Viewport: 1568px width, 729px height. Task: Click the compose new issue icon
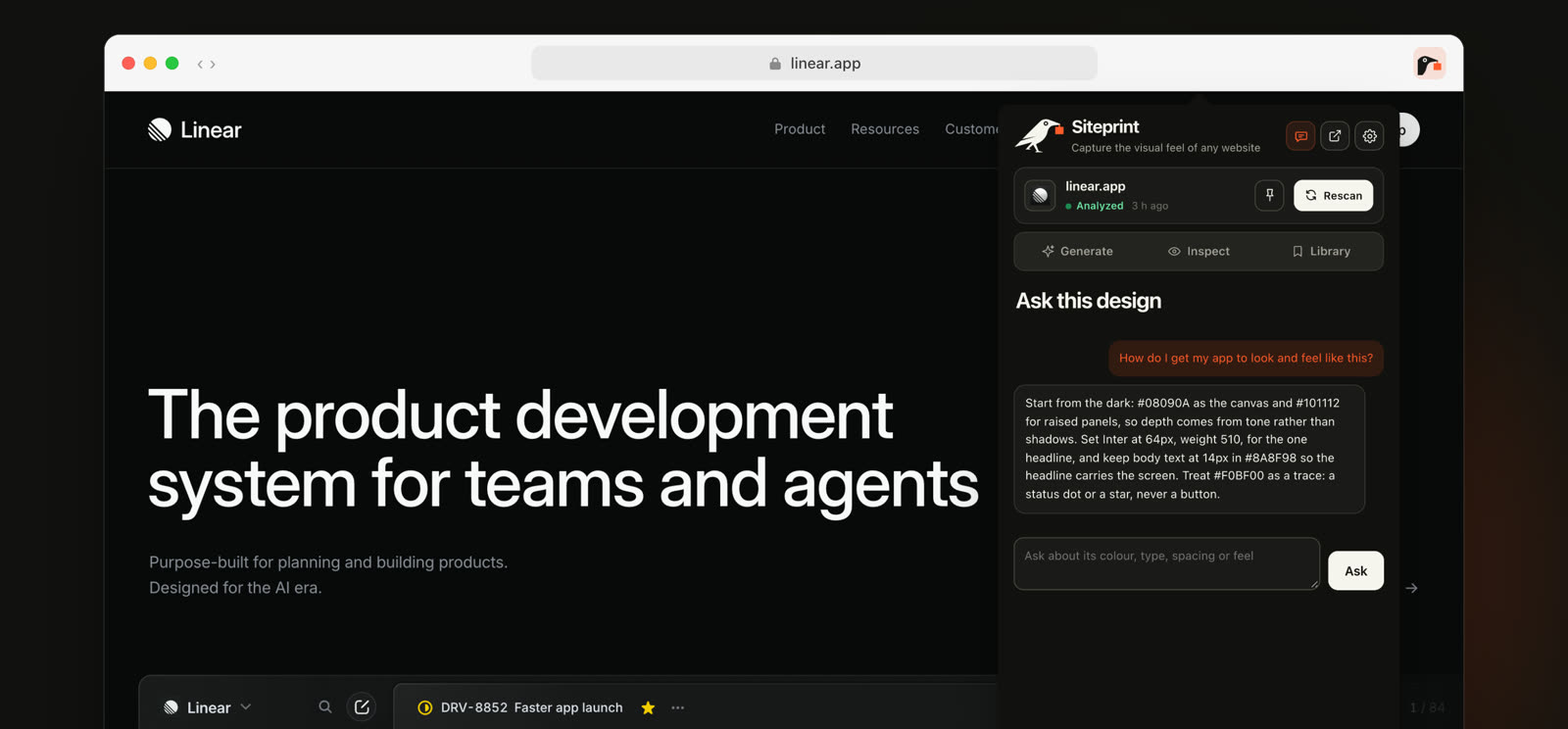[362, 706]
